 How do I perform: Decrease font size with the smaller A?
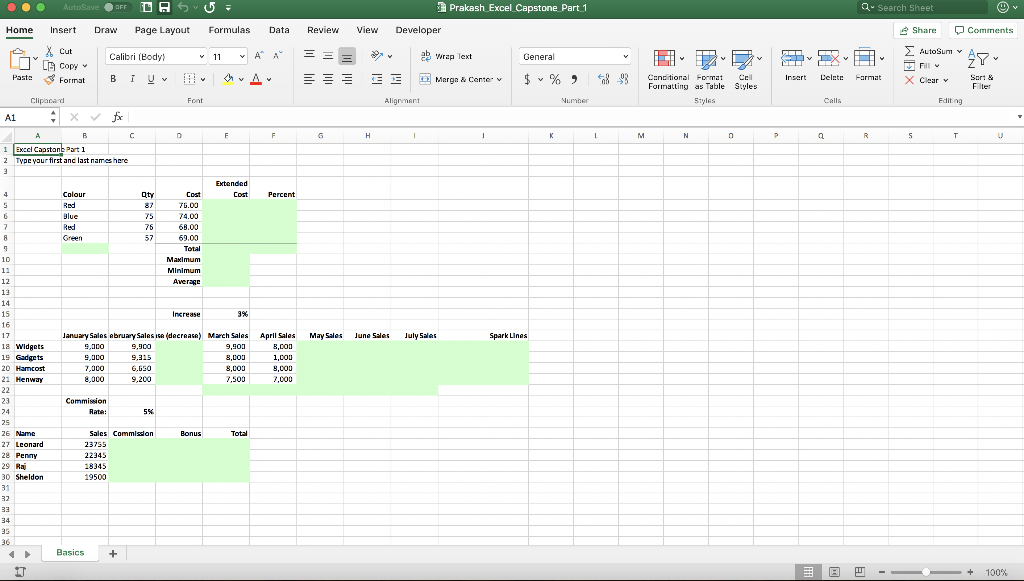(x=278, y=56)
